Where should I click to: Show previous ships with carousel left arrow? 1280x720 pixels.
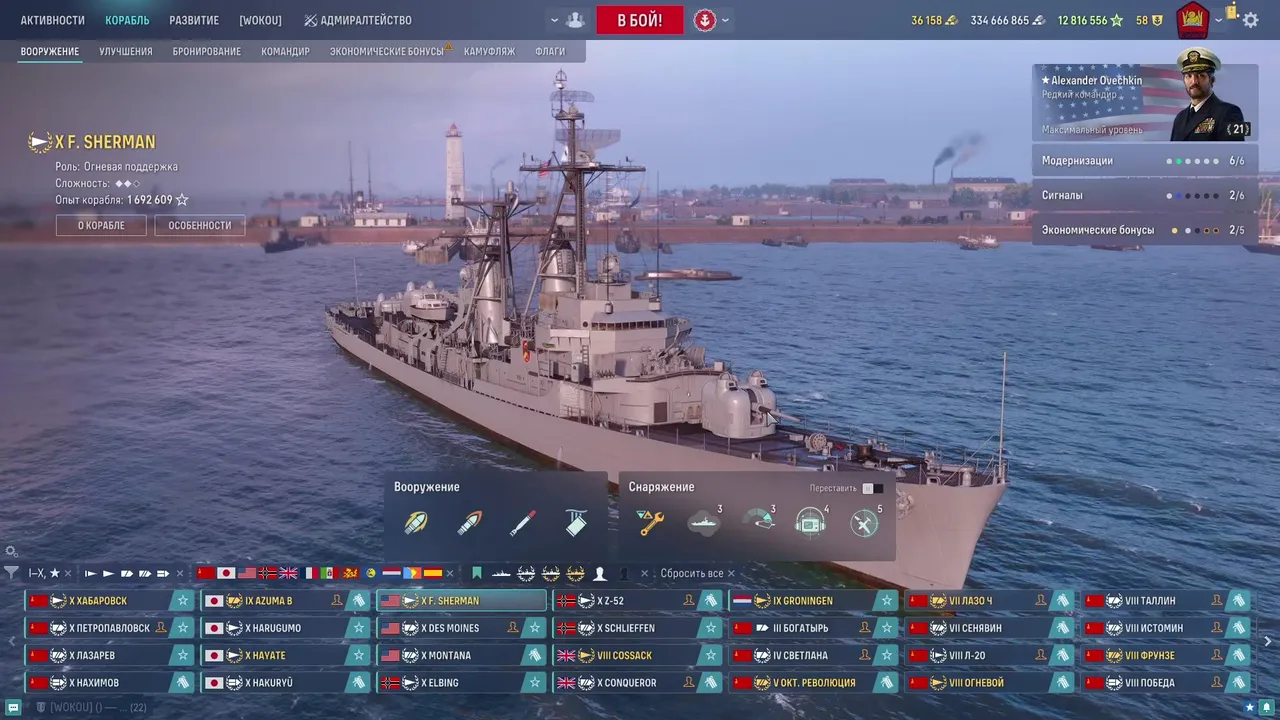(11, 642)
